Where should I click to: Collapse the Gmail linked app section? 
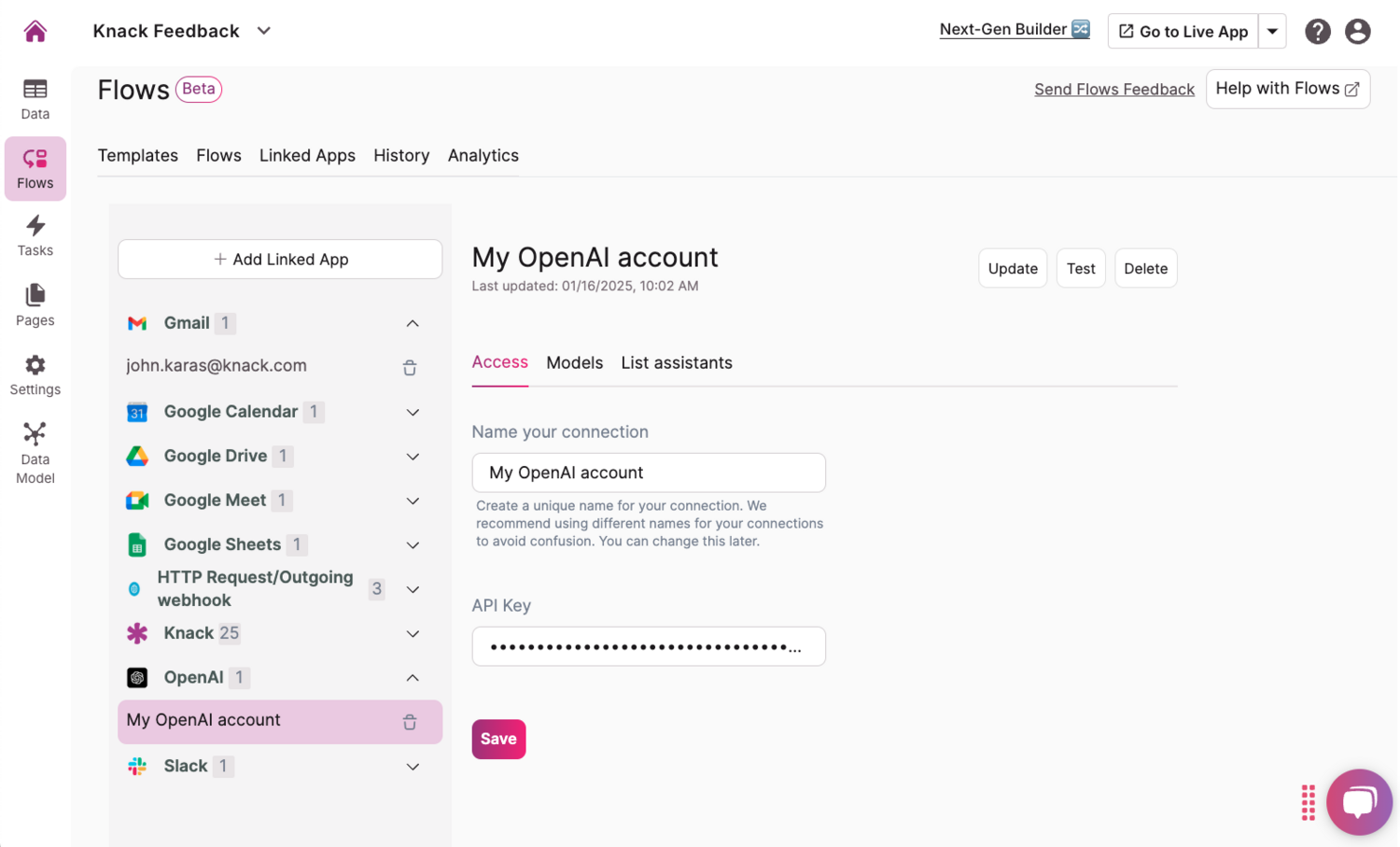tap(413, 323)
